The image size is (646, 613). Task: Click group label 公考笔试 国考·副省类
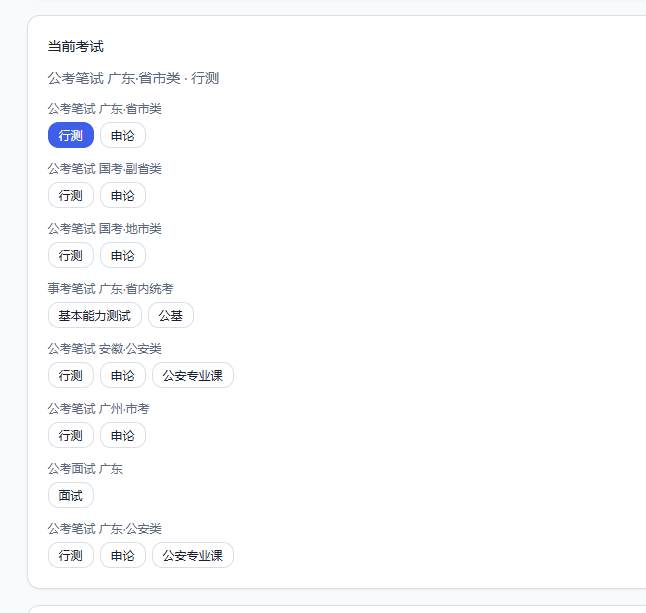[105, 169]
